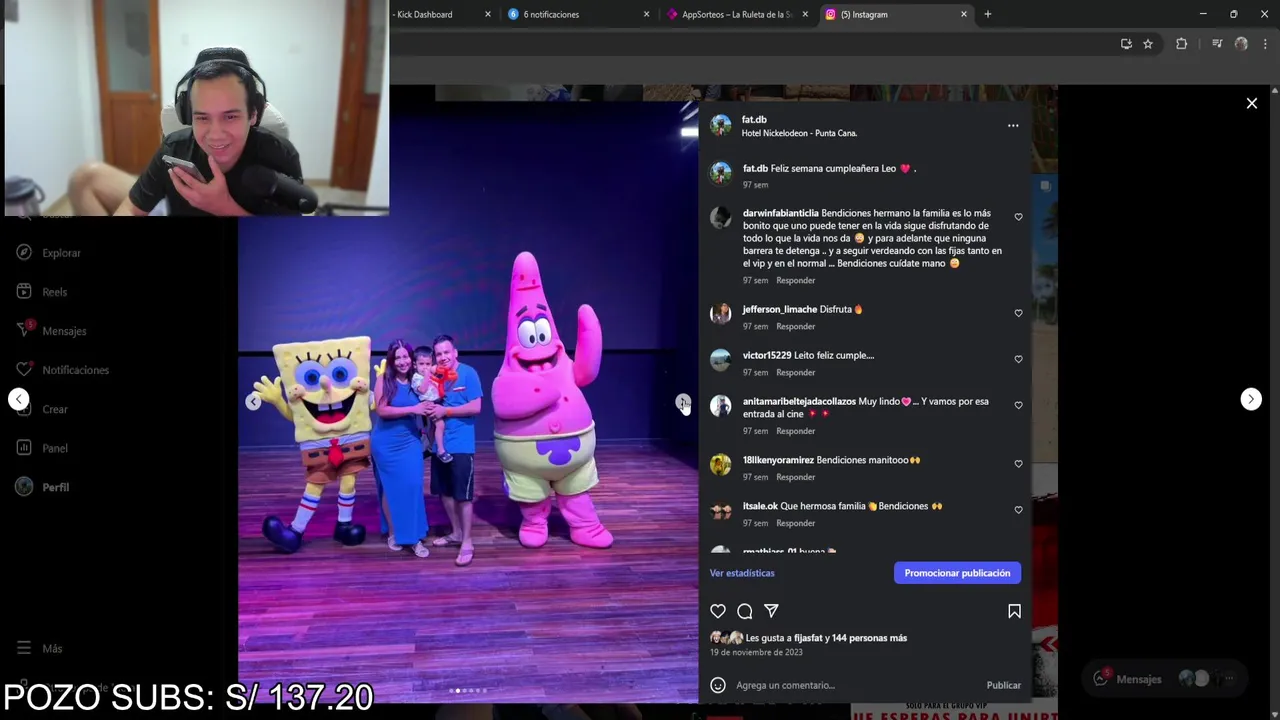Open Notificaciones in Instagram sidebar
Viewport: 1280px width, 720px height.
tap(63, 370)
